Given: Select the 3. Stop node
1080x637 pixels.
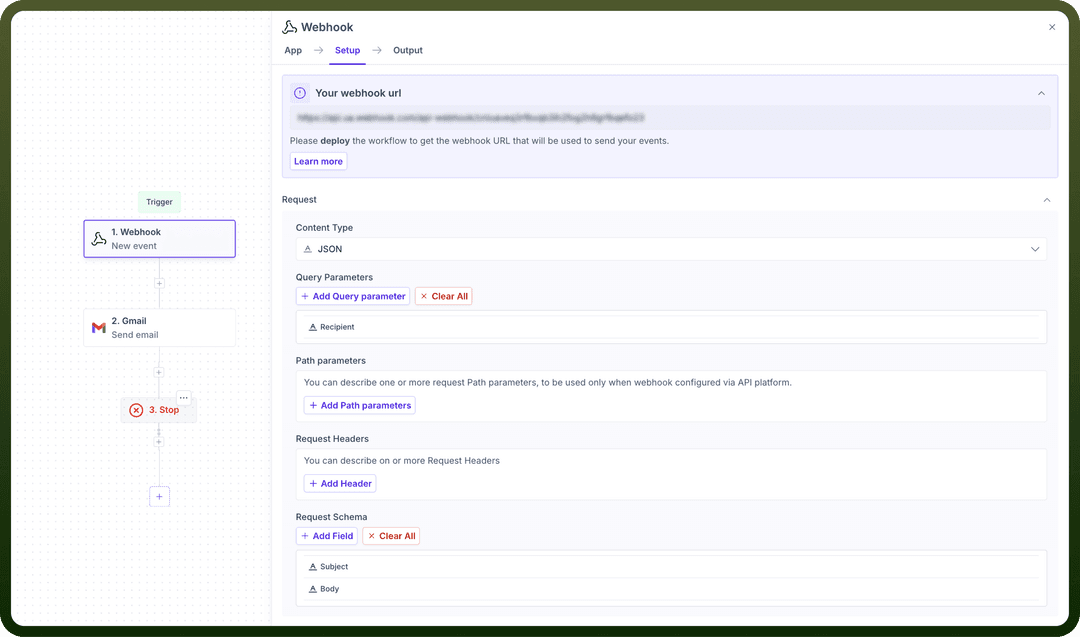Looking at the screenshot, I should 159,410.
